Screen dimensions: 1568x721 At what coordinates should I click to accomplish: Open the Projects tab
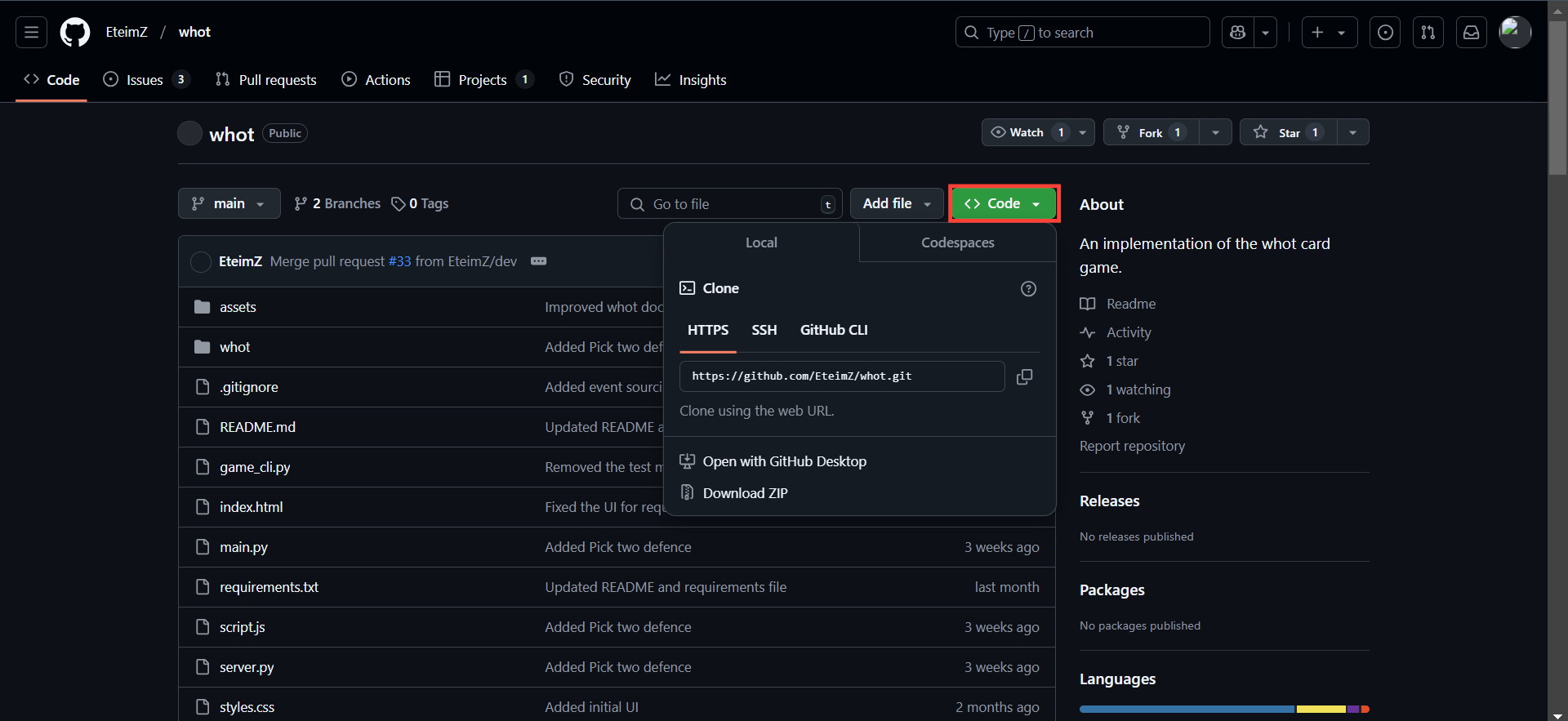(483, 79)
